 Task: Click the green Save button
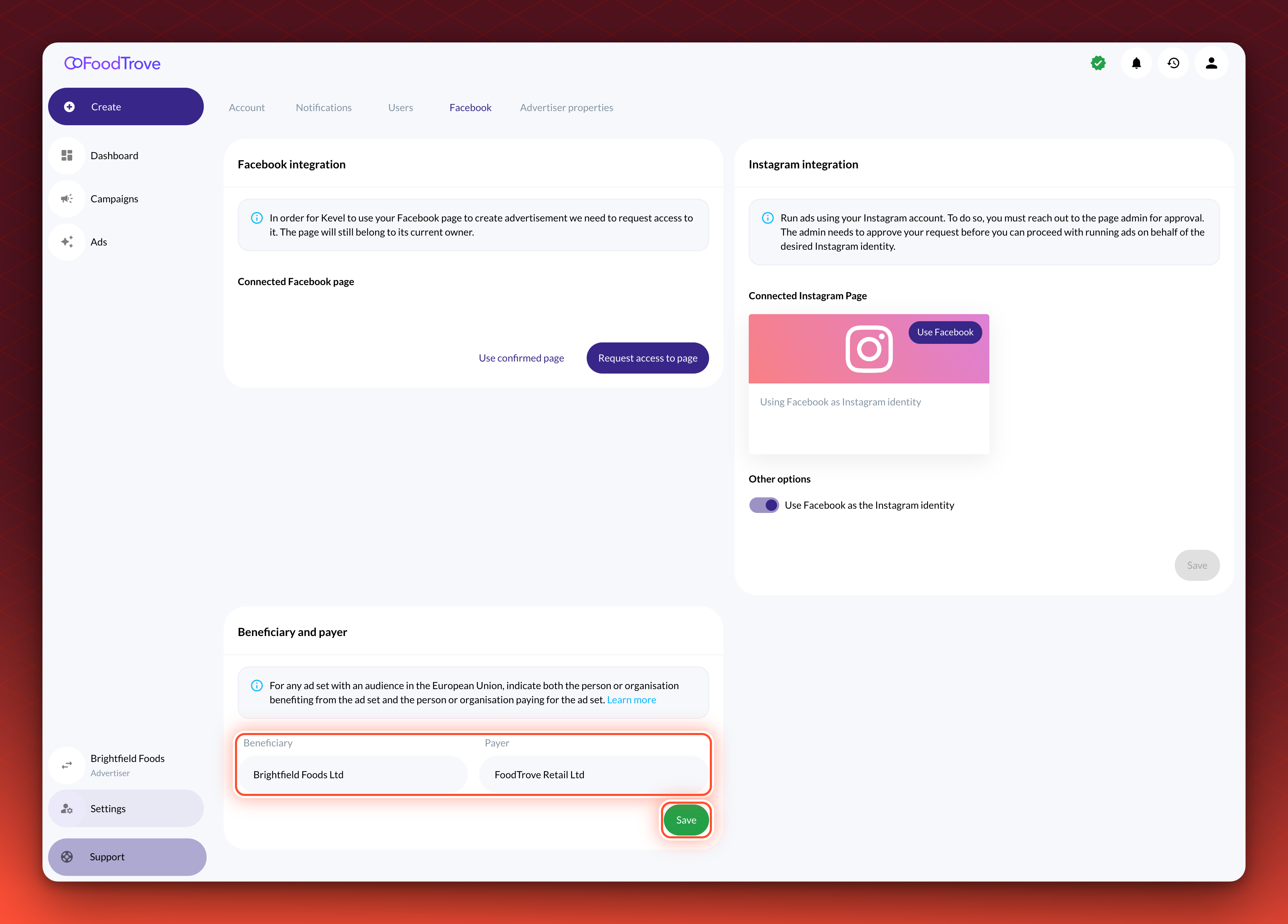click(686, 820)
